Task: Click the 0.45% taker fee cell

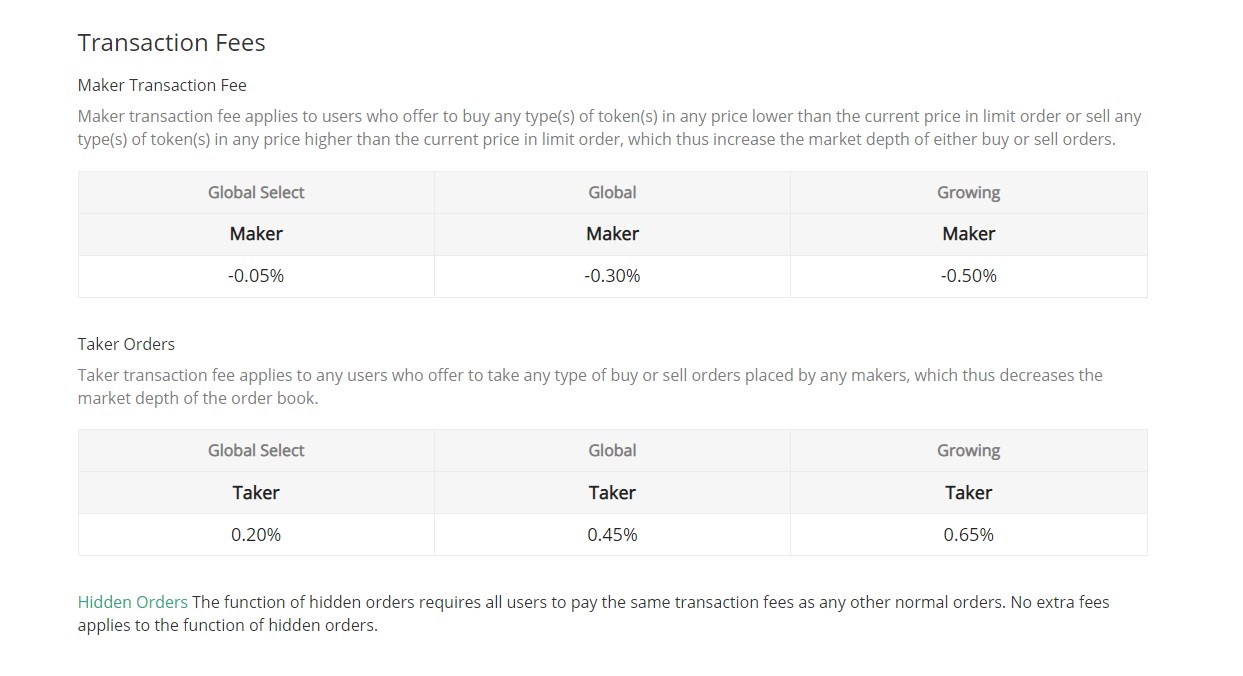Action: pyautogui.click(x=612, y=535)
